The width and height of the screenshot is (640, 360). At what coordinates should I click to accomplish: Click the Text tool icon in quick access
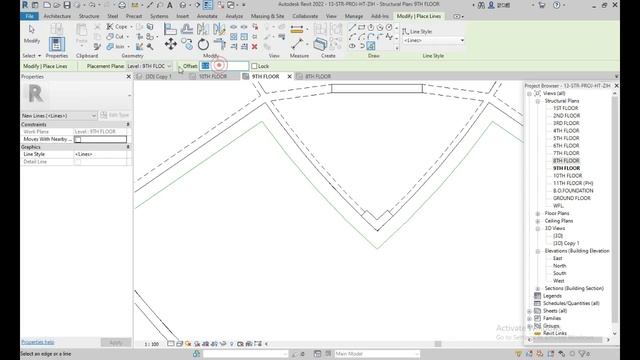(x=170, y=5)
